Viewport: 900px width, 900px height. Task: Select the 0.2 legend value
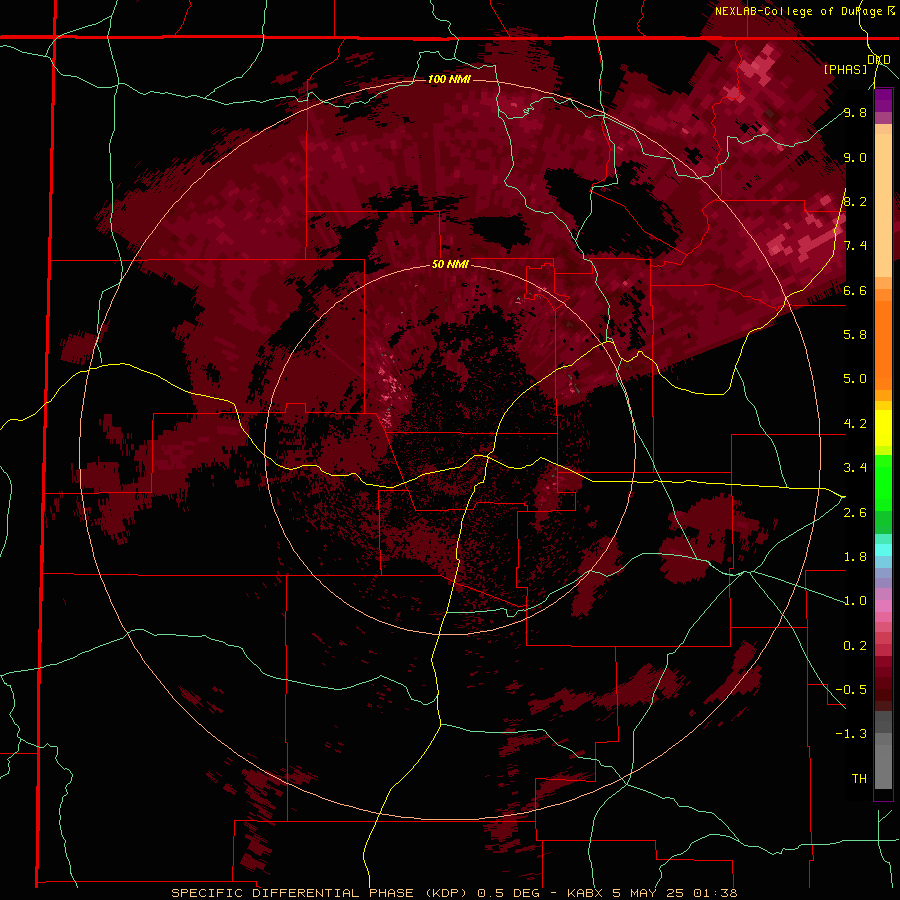coord(855,646)
